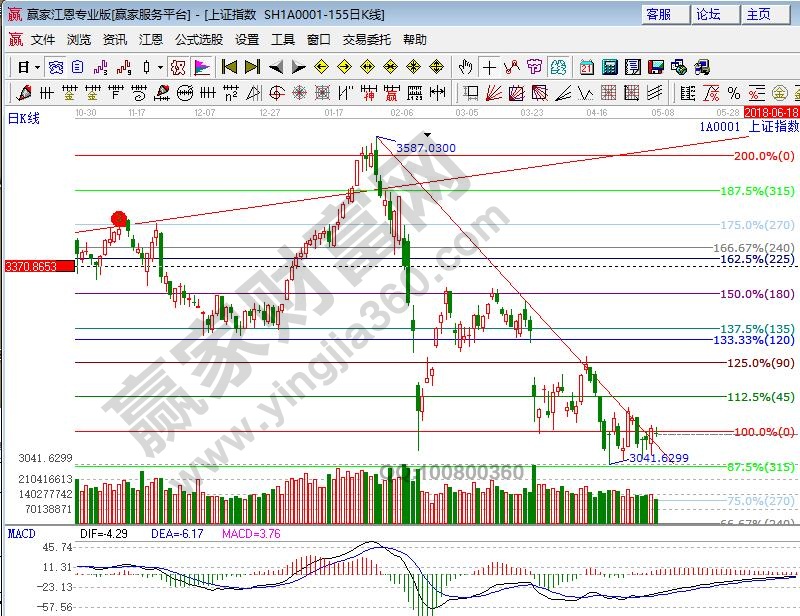
Task: Select the Gann fan lines tool
Action: click(493, 94)
